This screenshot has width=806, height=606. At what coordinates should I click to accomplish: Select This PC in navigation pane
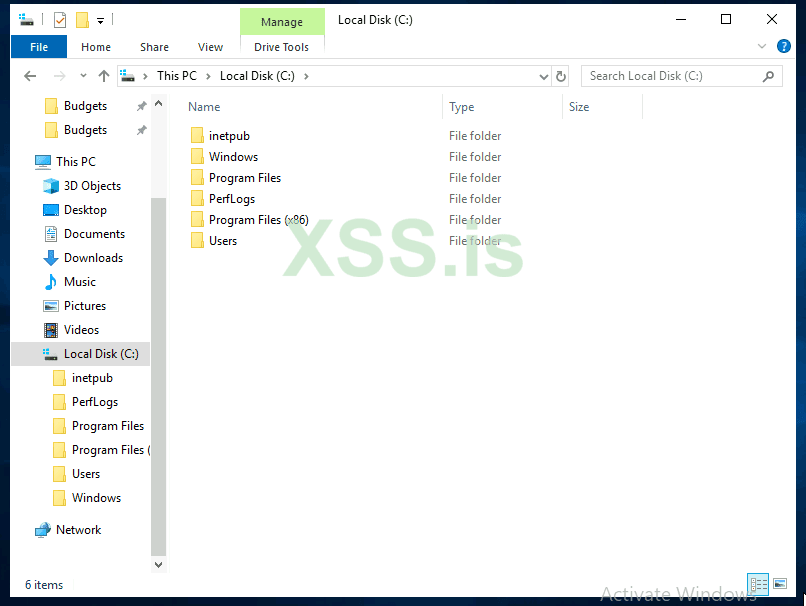(x=76, y=162)
